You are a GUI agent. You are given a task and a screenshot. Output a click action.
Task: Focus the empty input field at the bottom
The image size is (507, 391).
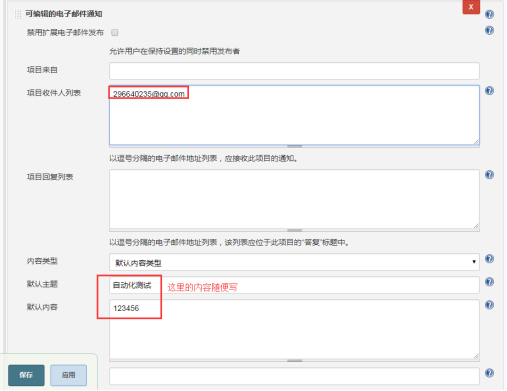click(x=294, y=376)
